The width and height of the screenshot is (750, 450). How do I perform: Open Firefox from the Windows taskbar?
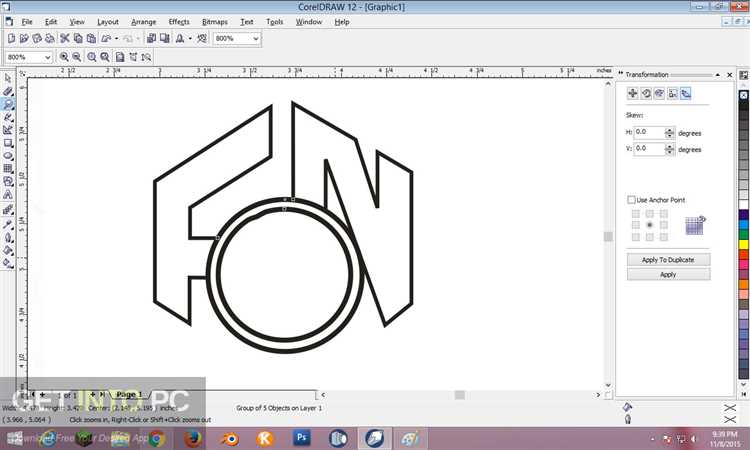(192, 439)
